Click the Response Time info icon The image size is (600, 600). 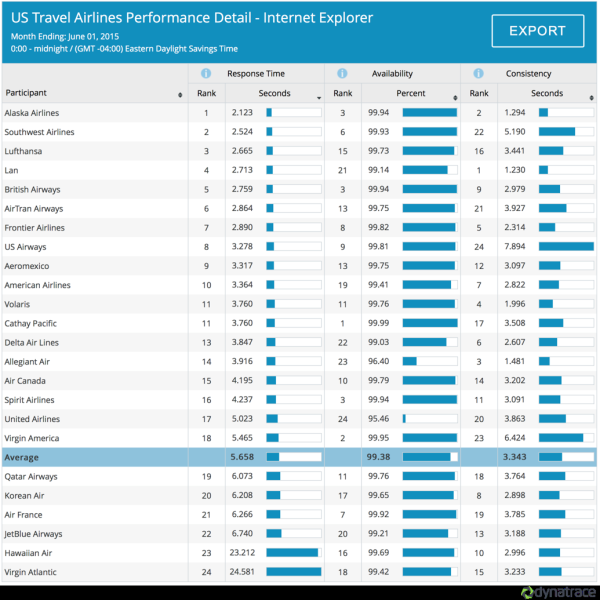pyautogui.click(x=206, y=73)
